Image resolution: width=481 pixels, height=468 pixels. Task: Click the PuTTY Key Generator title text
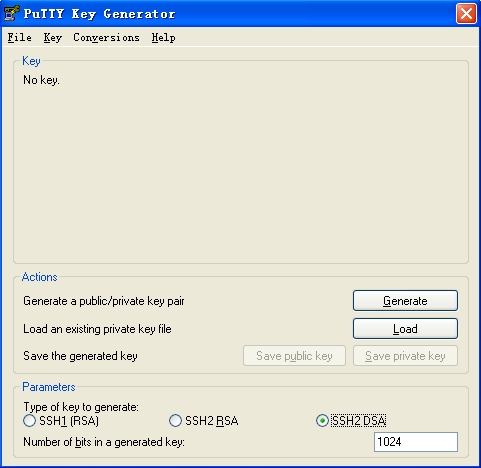click(99, 14)
